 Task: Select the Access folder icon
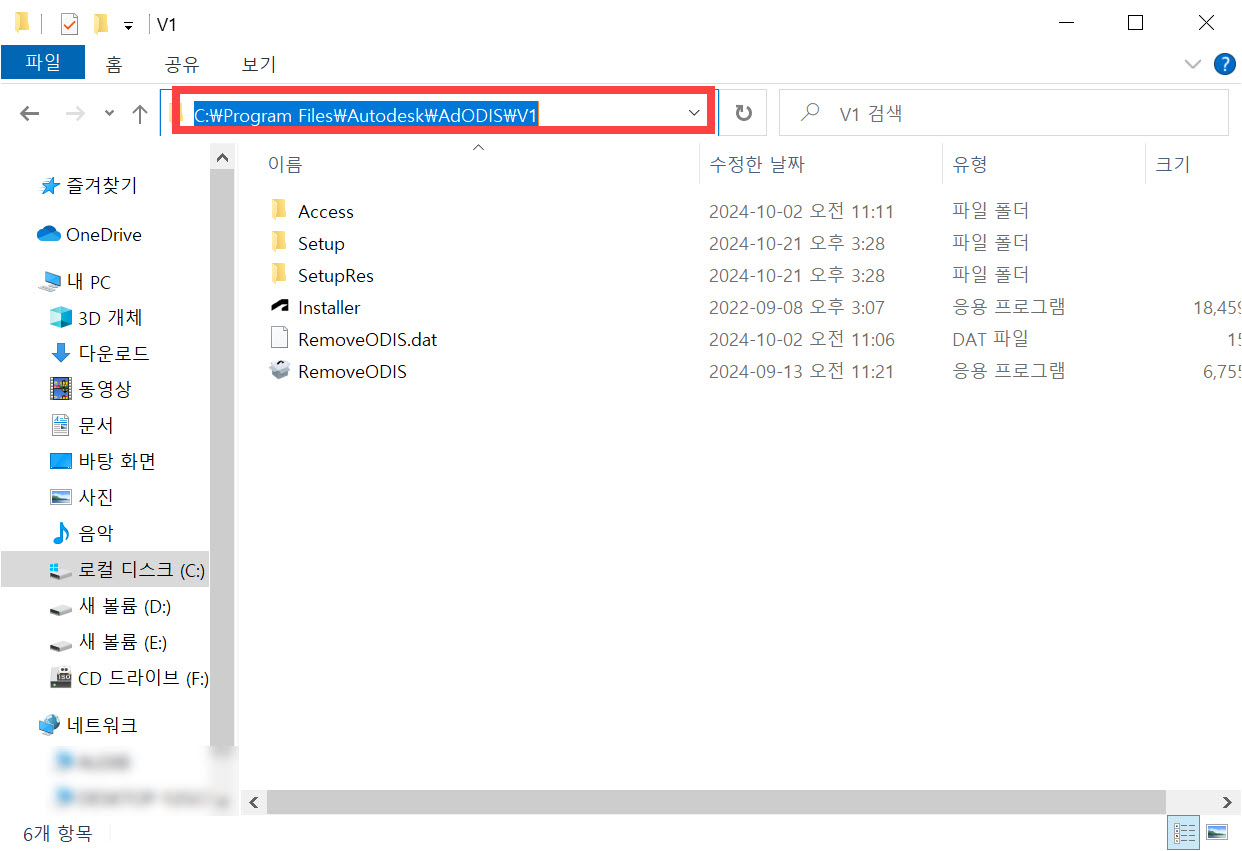coord(279,210)
